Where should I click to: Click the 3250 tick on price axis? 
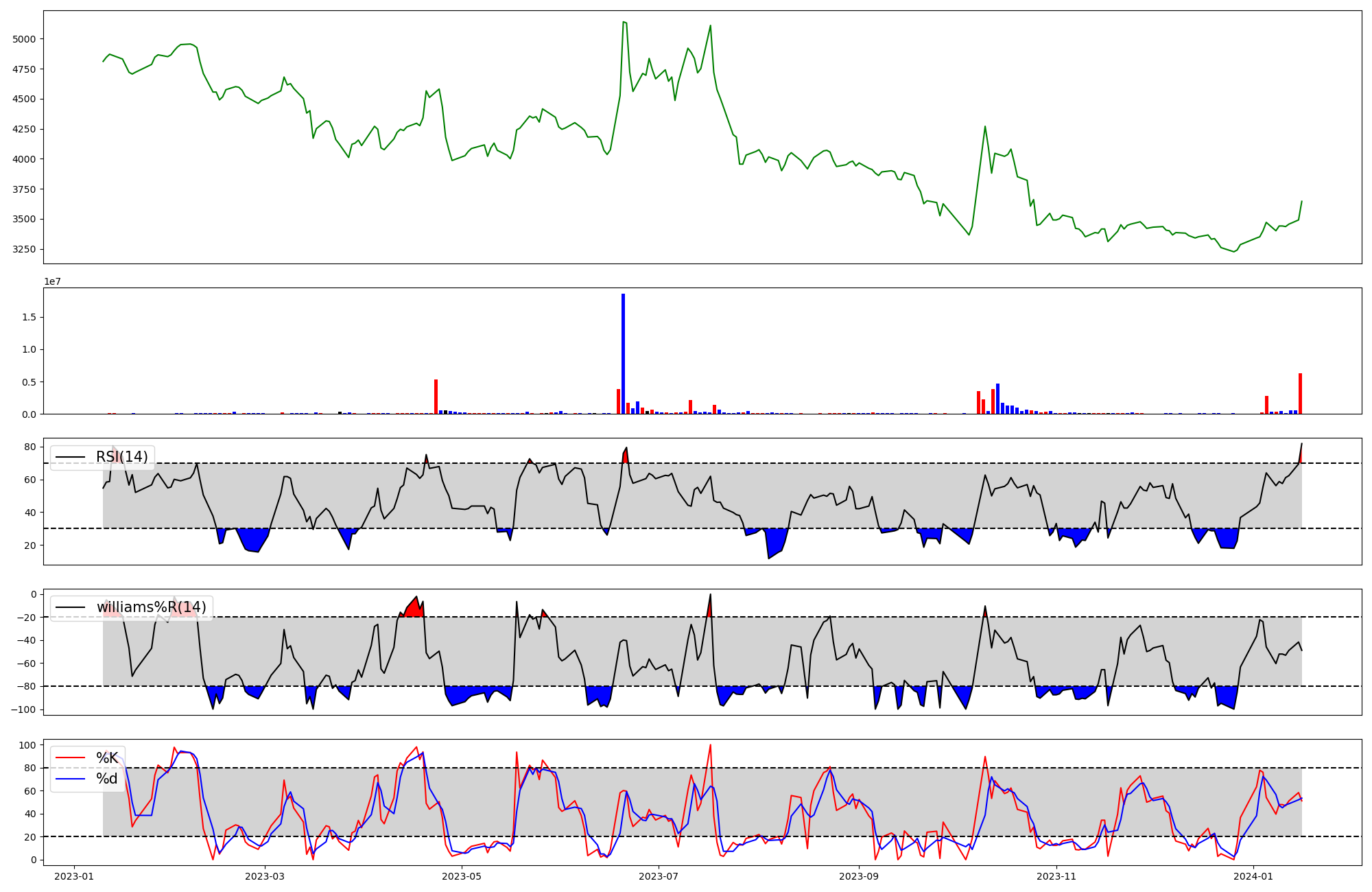pyautogui.click(x=24, y=249)
